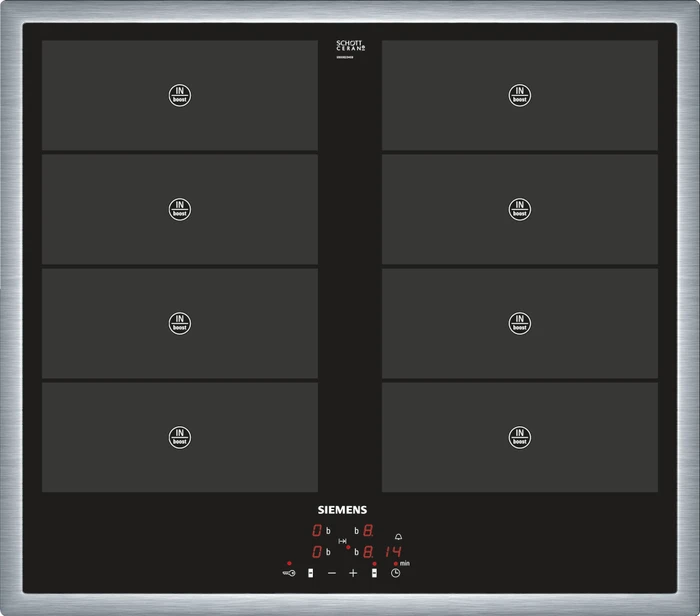Viewport: 700px width, 616px height.
Task: Click the upper left power display showing 0
Action: point(317,530)
